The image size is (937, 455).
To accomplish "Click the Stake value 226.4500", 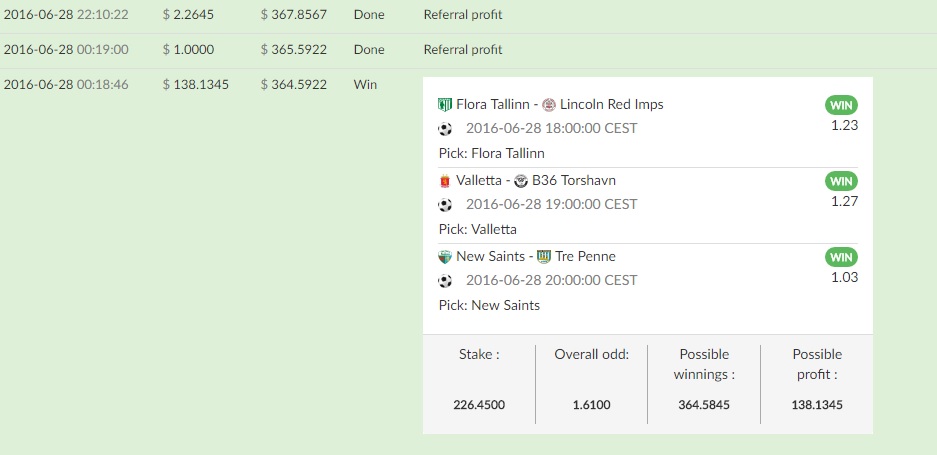I will [x=479, y=405].
